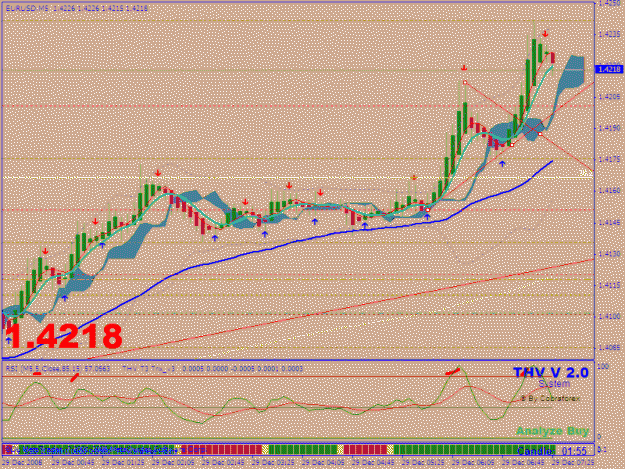Click the 1.4130 price axis label

[609, 254]
